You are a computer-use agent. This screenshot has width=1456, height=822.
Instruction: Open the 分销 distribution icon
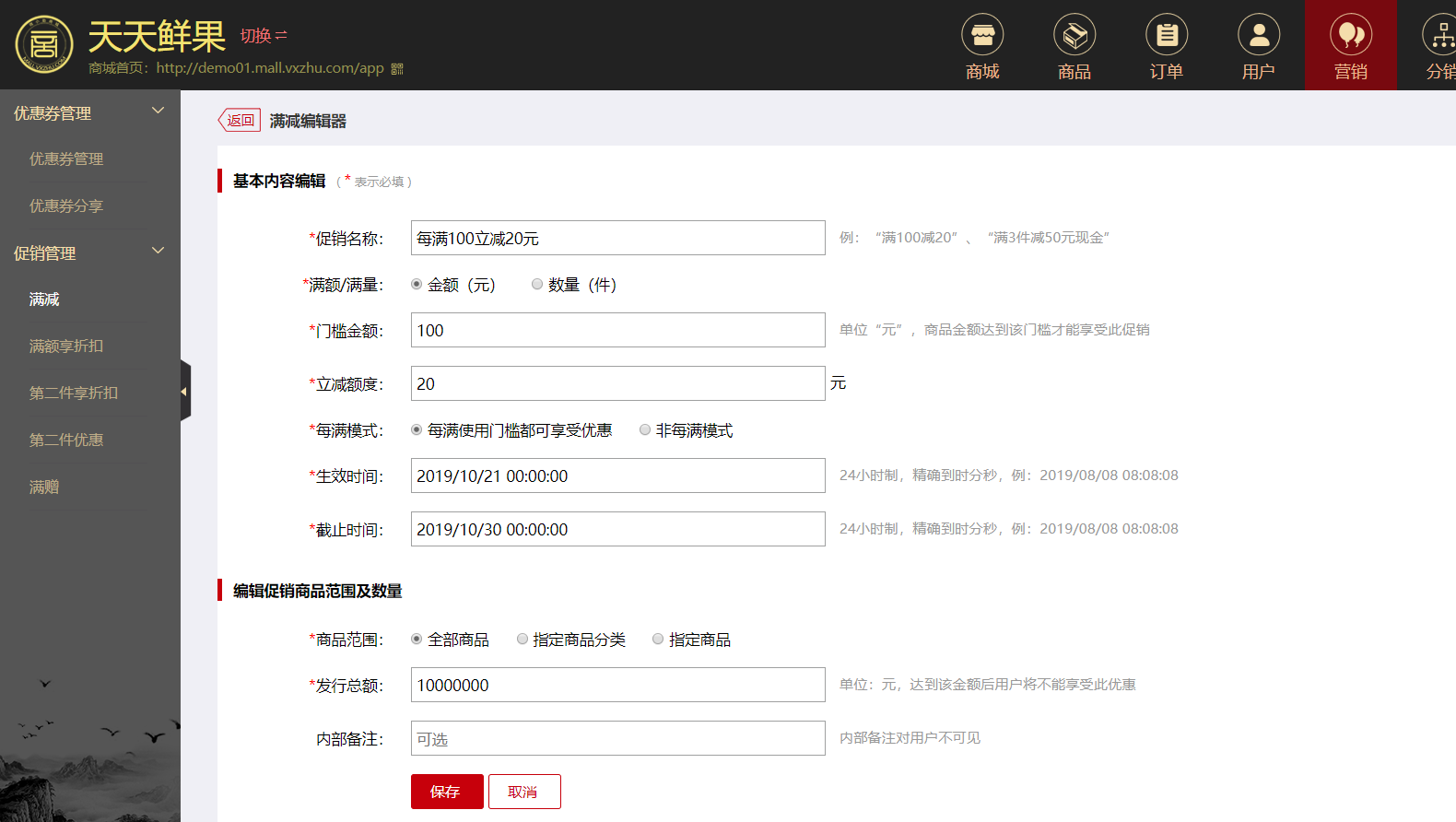[1439, 45]
